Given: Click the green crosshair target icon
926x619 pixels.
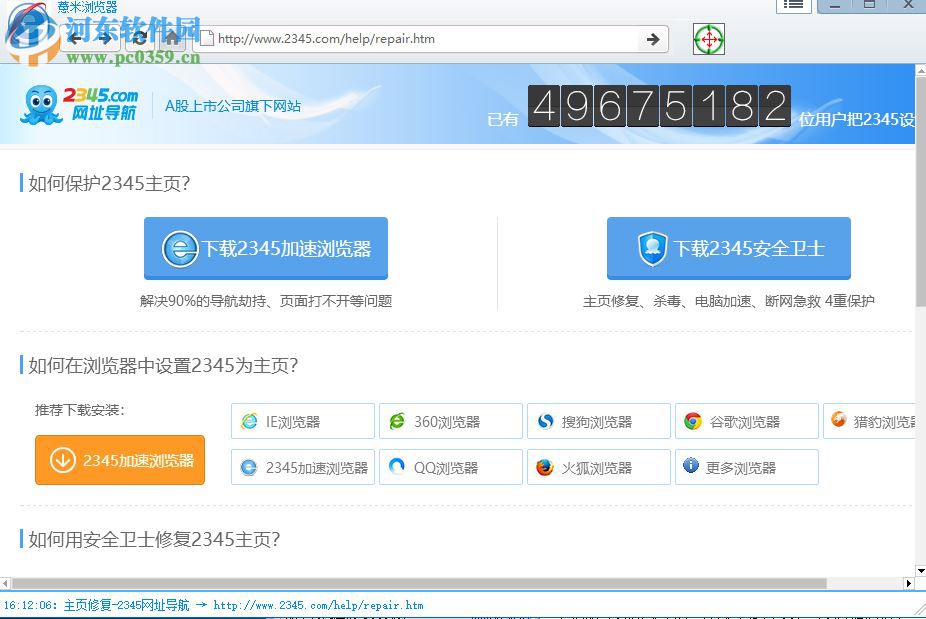Looking at the screenshot, I should coord(709,40).
